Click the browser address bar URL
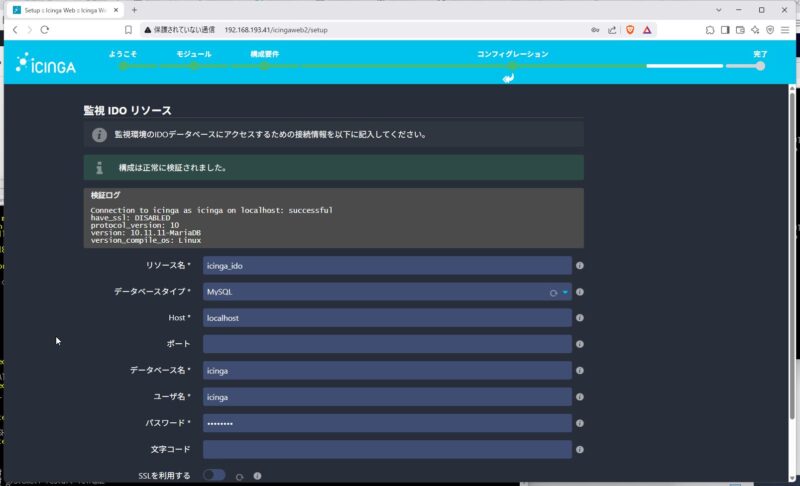This screenshot has width=800, height=486. [x=276, y=30]
